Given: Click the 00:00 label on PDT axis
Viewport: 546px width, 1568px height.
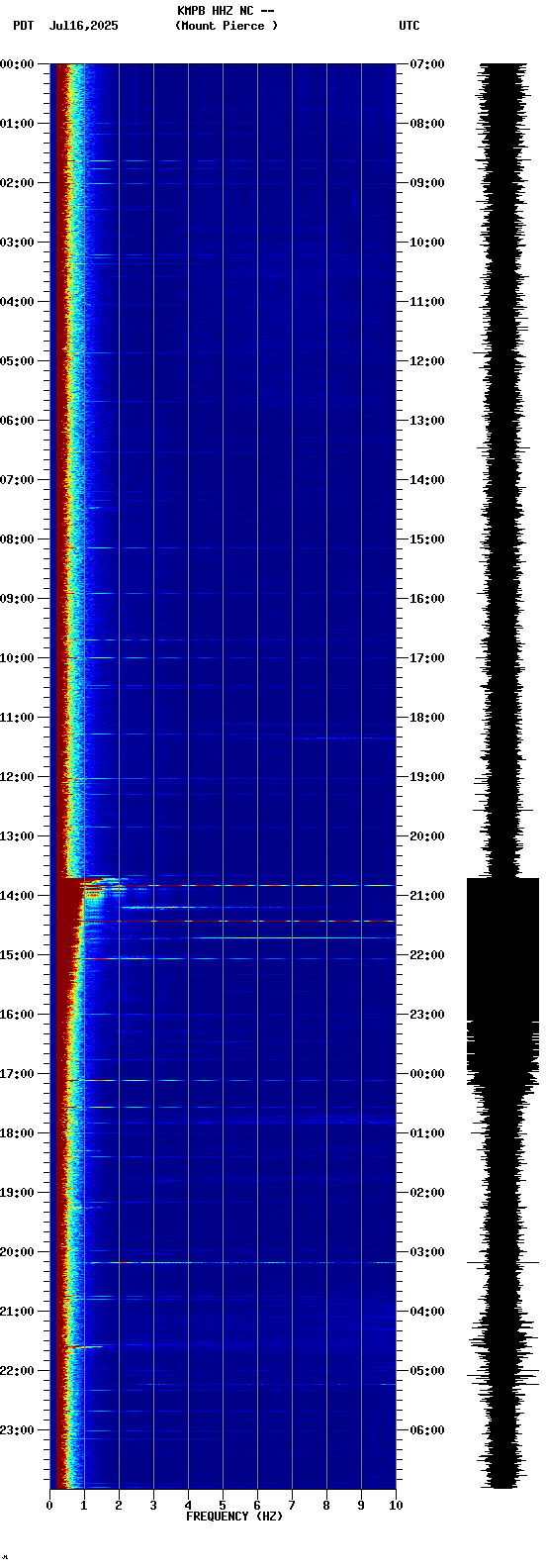Looking at the screenshot, I should click(17, 64).
